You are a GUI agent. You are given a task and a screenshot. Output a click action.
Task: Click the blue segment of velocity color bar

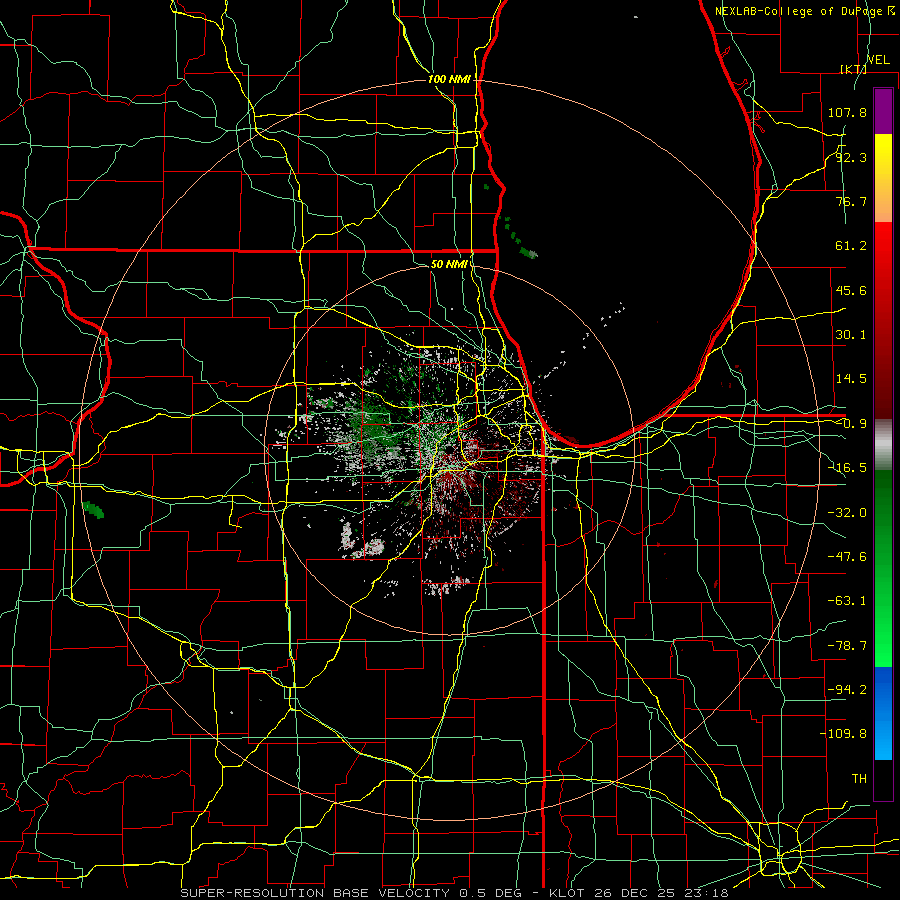(x=883, y=713)
